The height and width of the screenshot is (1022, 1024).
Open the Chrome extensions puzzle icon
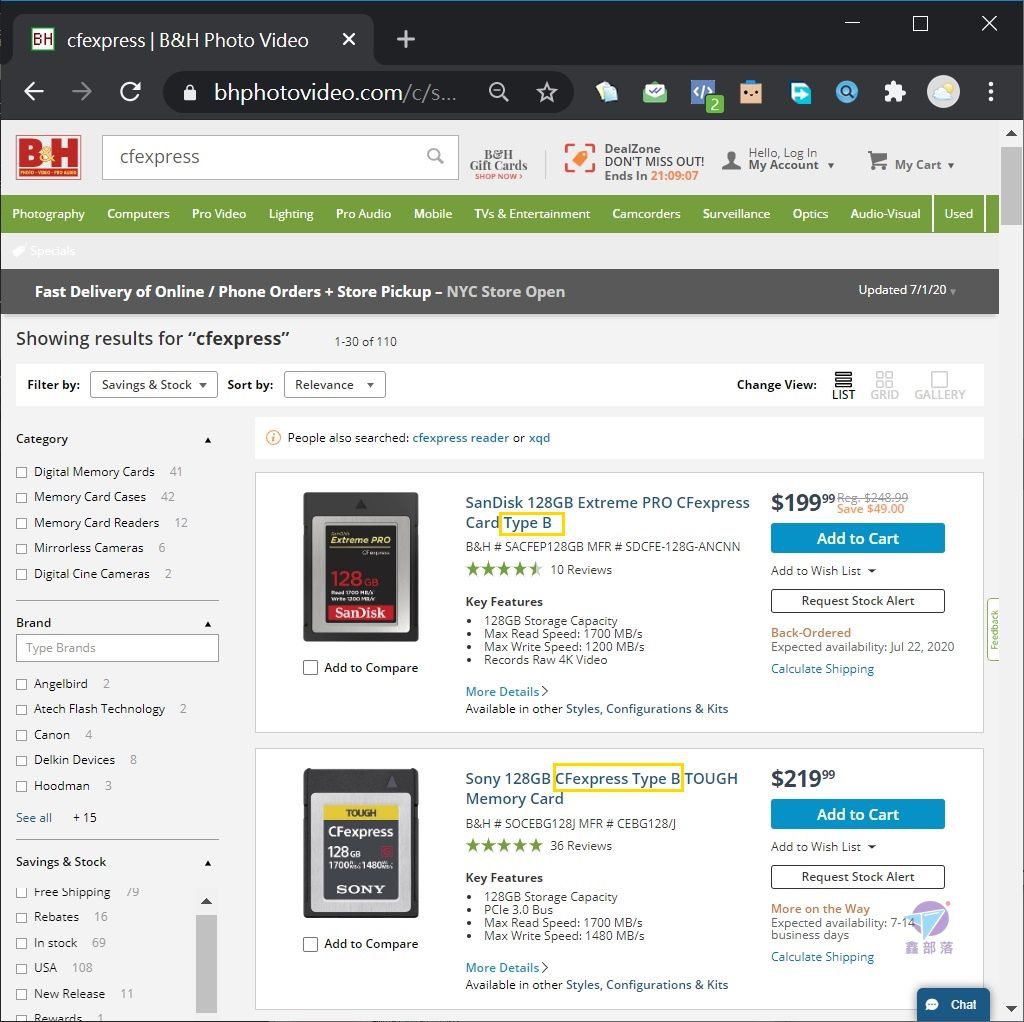click(894, 92)
